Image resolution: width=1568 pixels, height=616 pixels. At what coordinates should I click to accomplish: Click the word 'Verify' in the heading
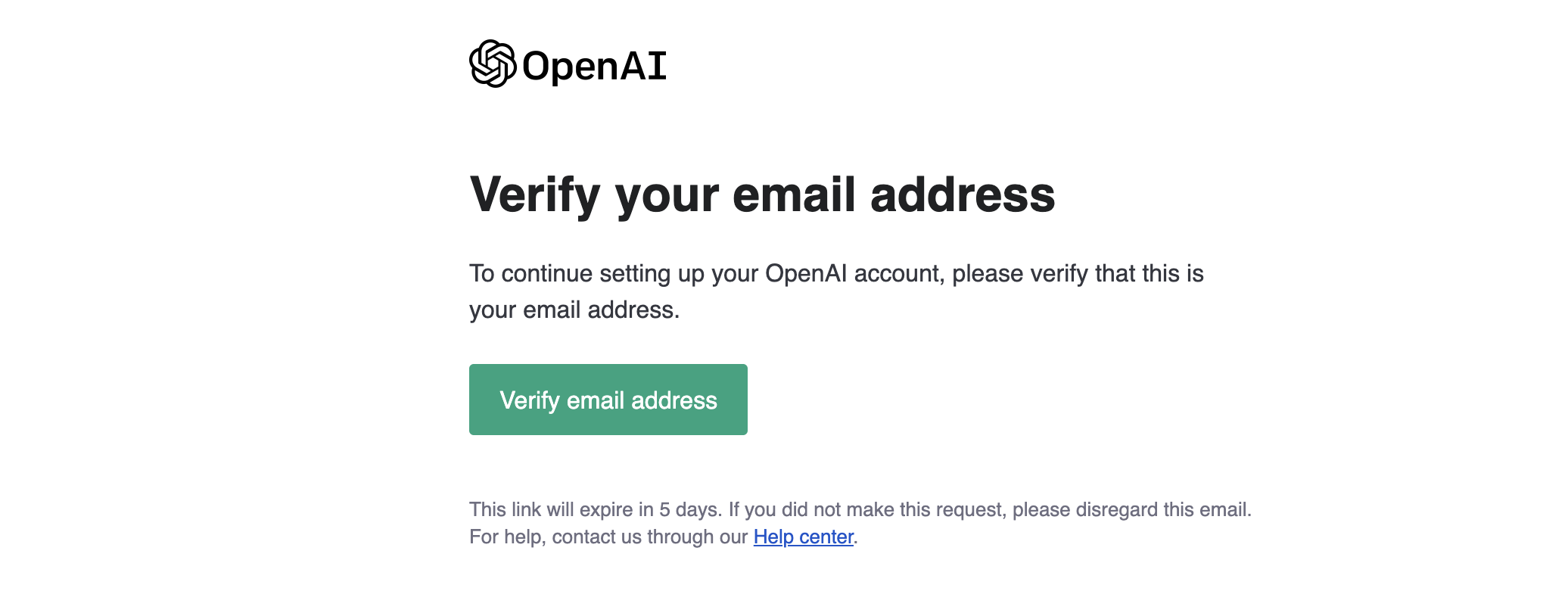535,195
